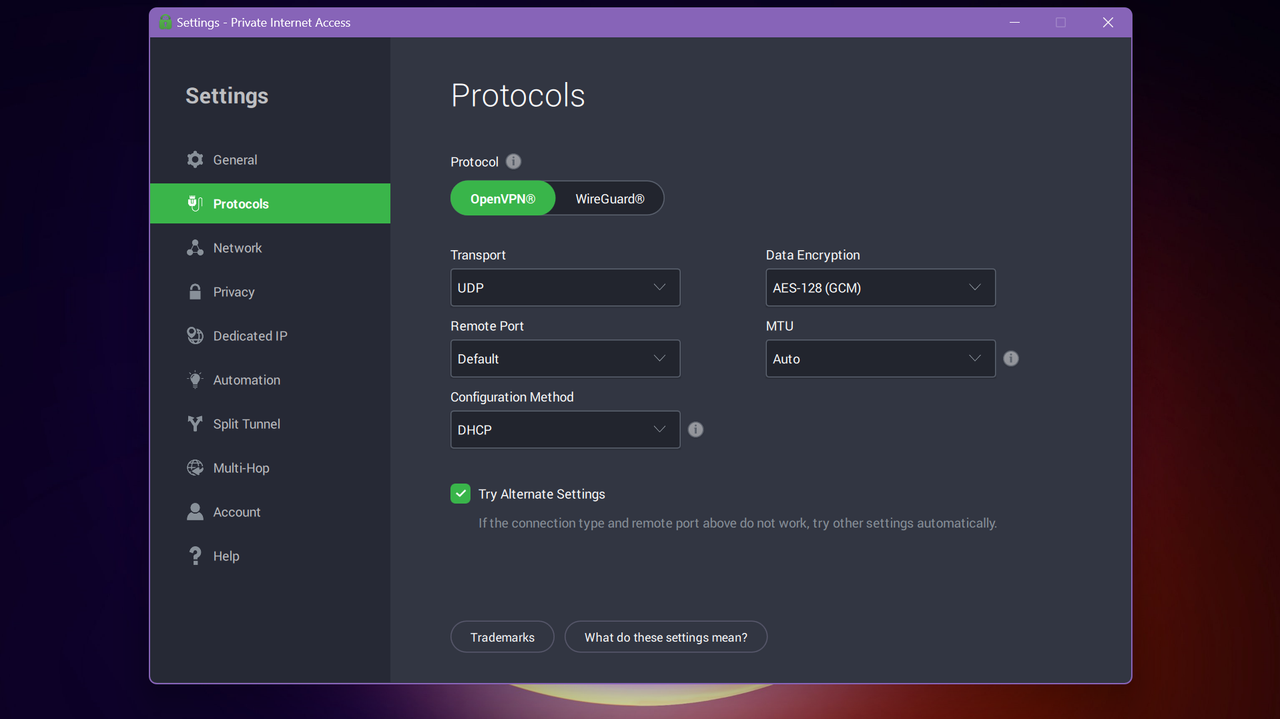Screen dimensions: 1280x719
Task: Open Dedicated IP label in sidebar
Action: coord(250,336)
